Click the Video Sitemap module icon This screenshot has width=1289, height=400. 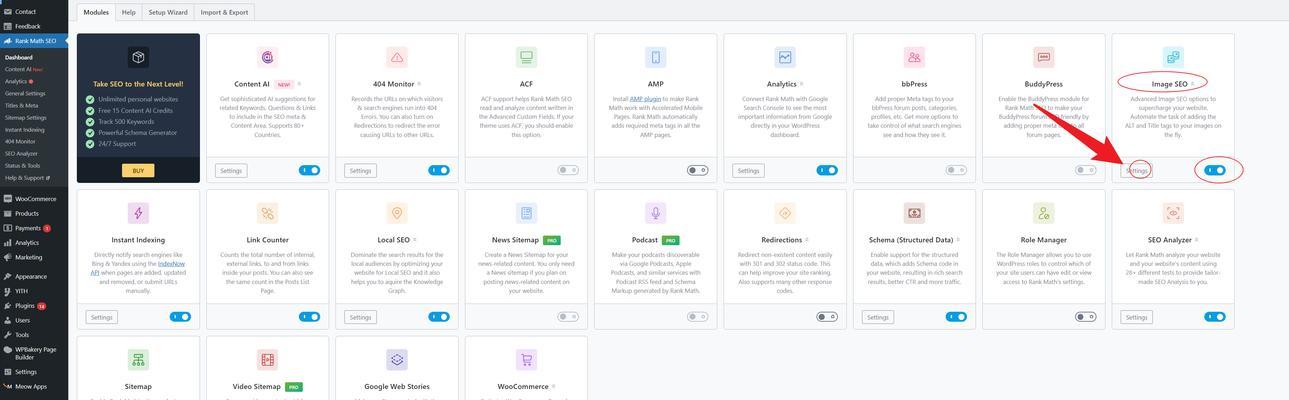[x=267, y=360]
